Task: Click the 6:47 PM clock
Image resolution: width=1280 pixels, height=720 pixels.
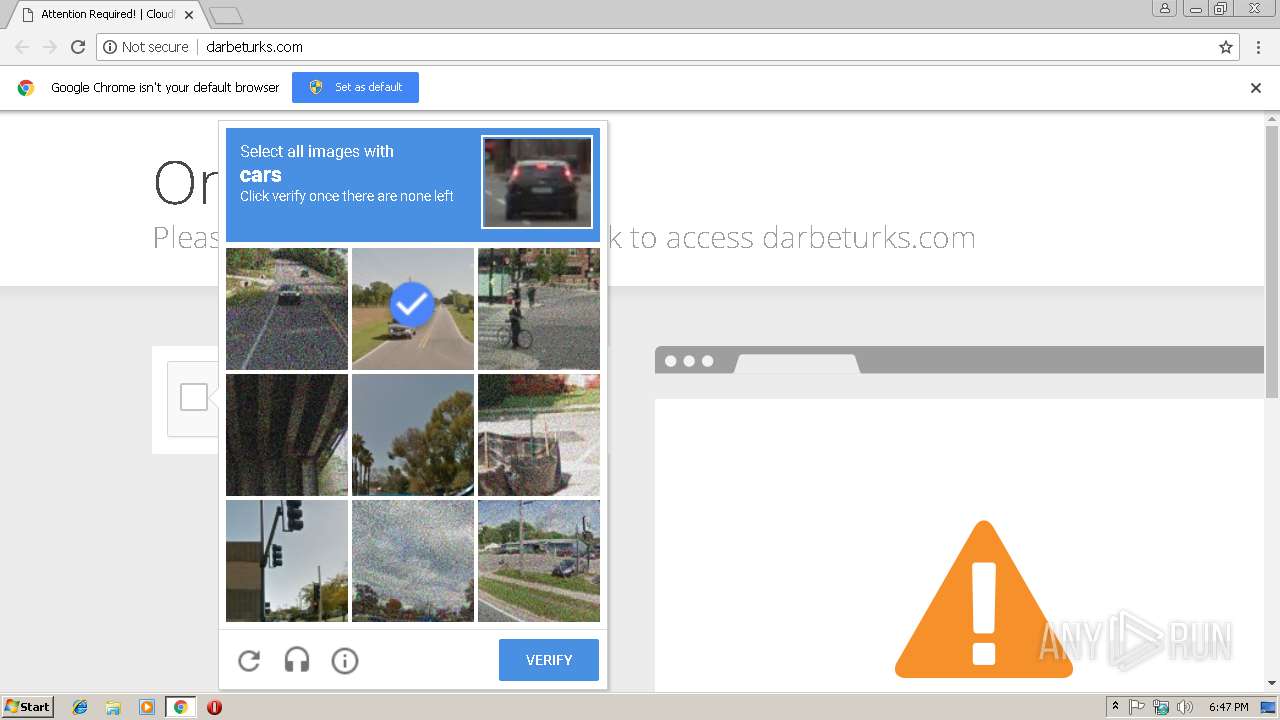Action: click(1228, 707)
